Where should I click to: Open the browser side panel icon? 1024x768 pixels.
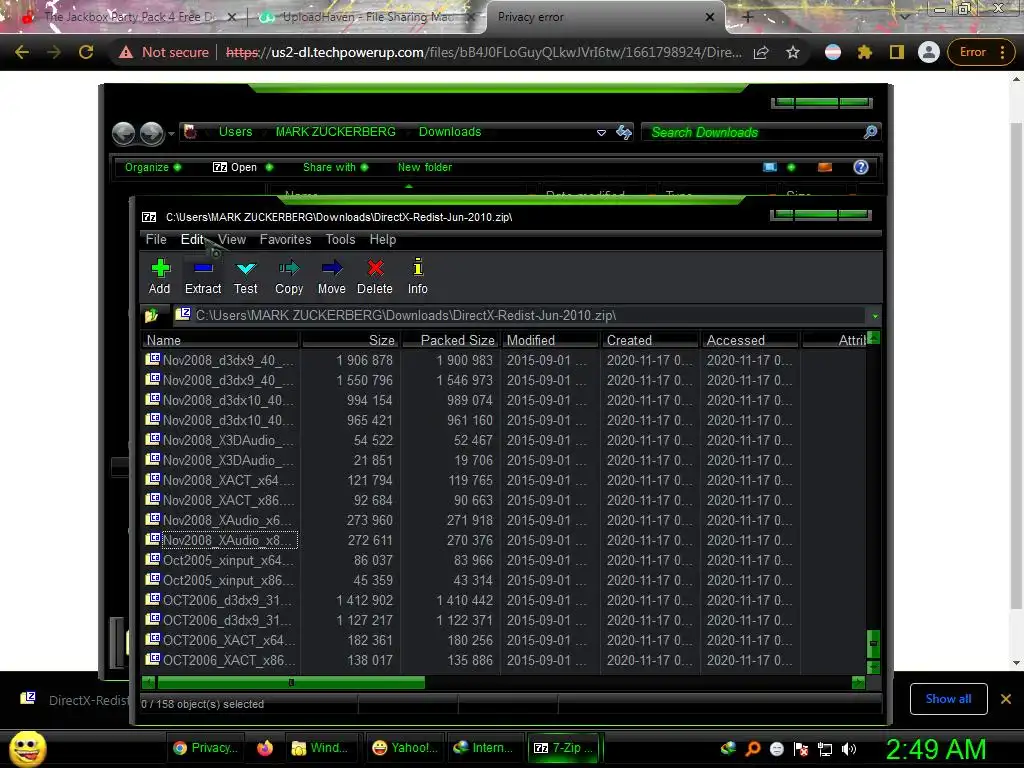pos(897,52)
